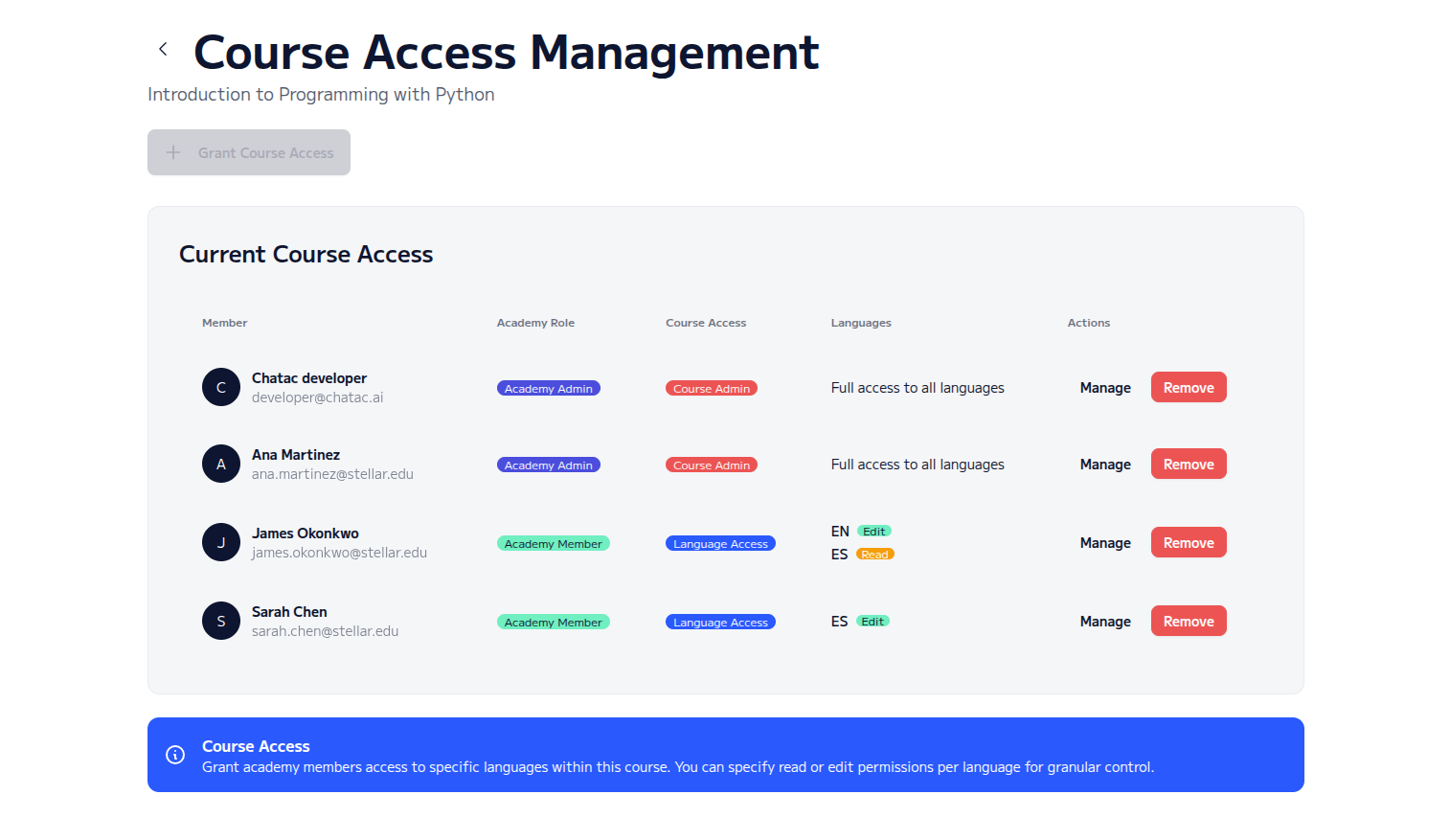The height and width of the screenshot is (840, 1450).
Task: Click the info icon in the Course Access banner
Action: coord(174,755)
